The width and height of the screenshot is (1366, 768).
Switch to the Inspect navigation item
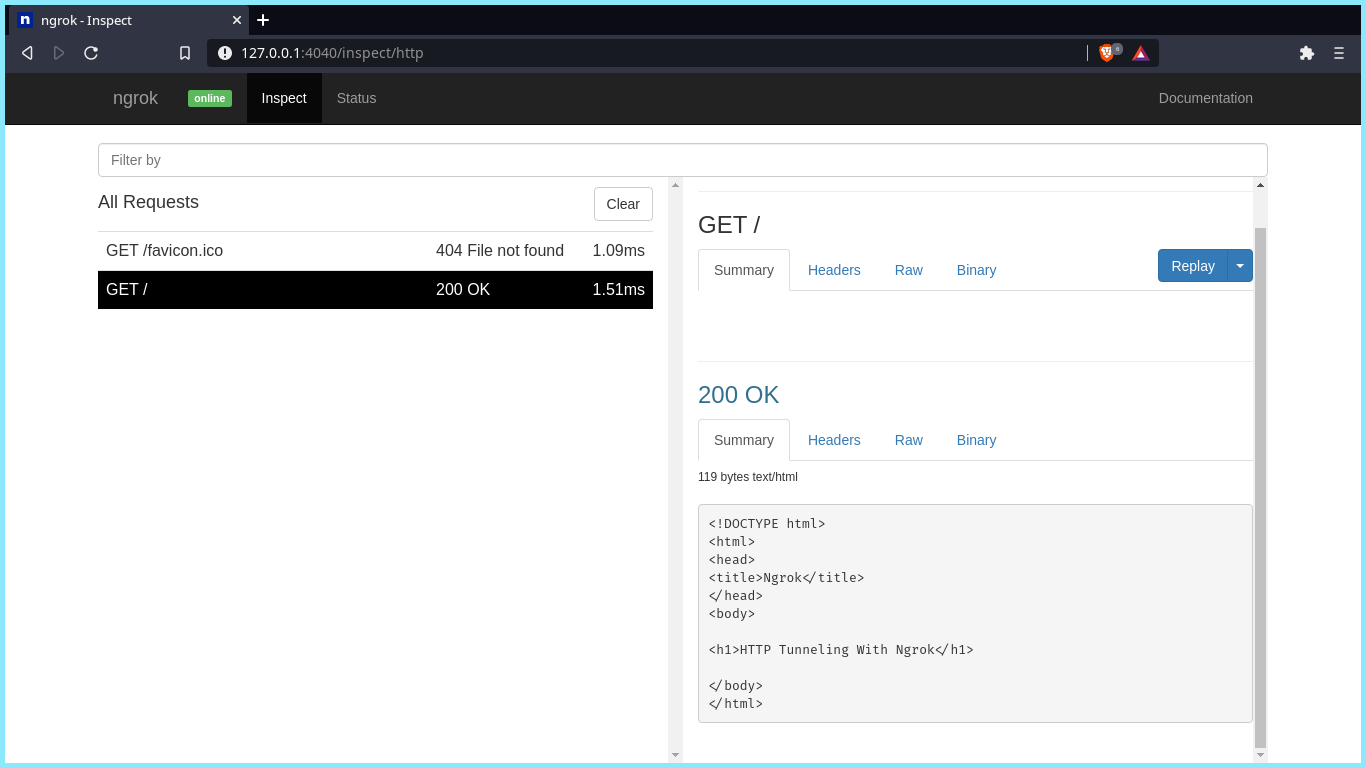coord(284,98)
